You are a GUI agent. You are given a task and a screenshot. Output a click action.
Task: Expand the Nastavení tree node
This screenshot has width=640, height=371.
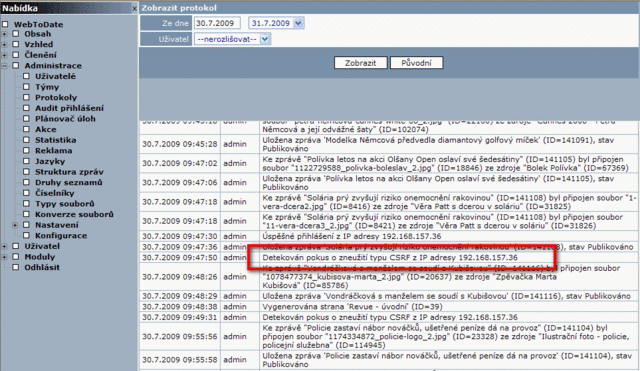point(15,225)
